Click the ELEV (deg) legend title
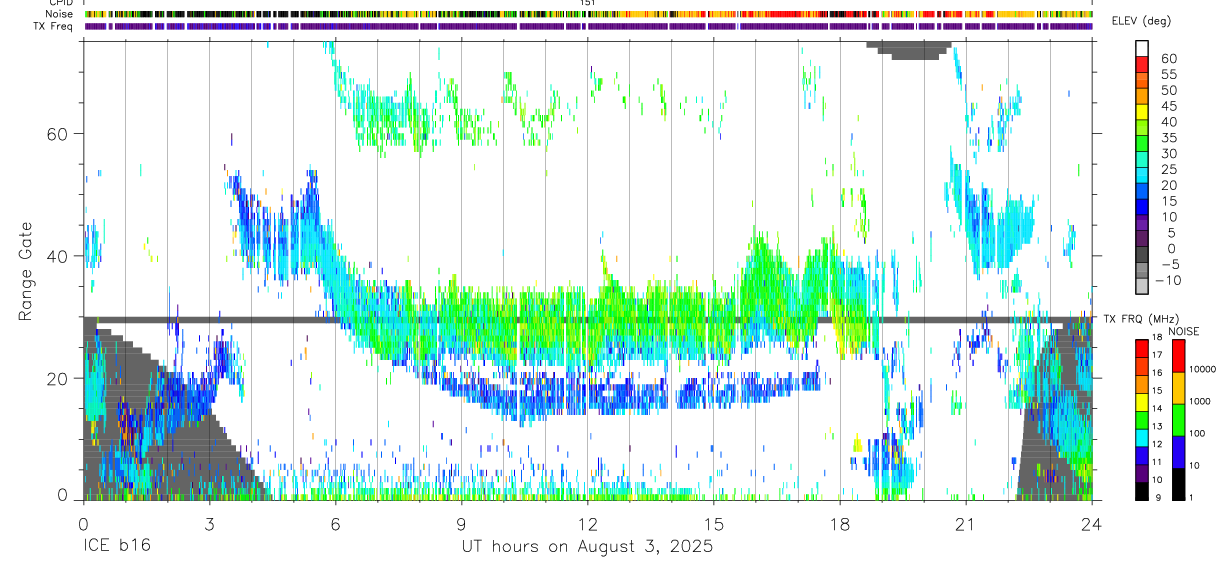Image resolution: width=1228 pixels, height=567 pixels. pos(1141,21)
